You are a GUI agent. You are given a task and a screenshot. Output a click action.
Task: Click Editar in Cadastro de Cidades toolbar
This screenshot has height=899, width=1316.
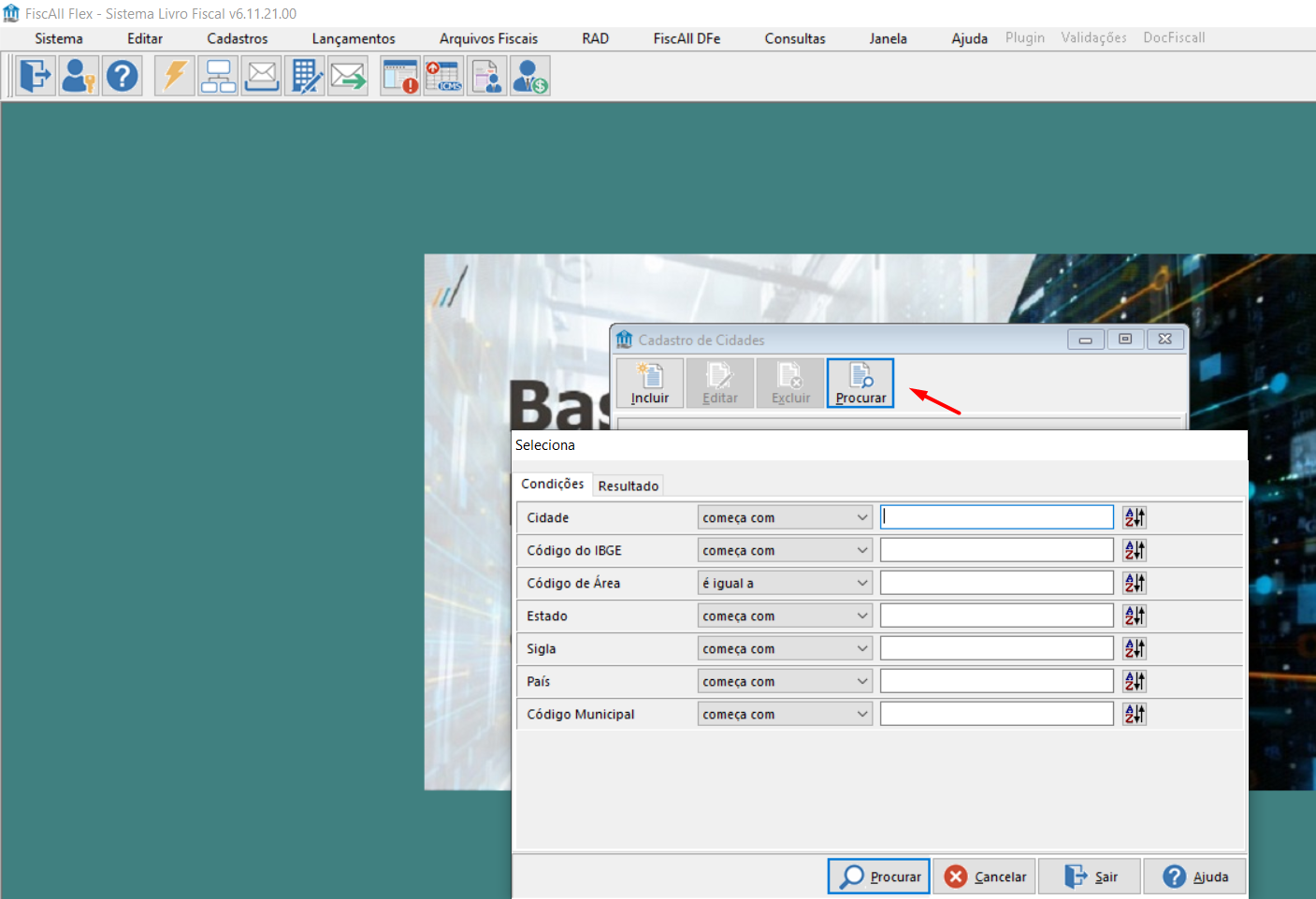[x=720, y=383]
